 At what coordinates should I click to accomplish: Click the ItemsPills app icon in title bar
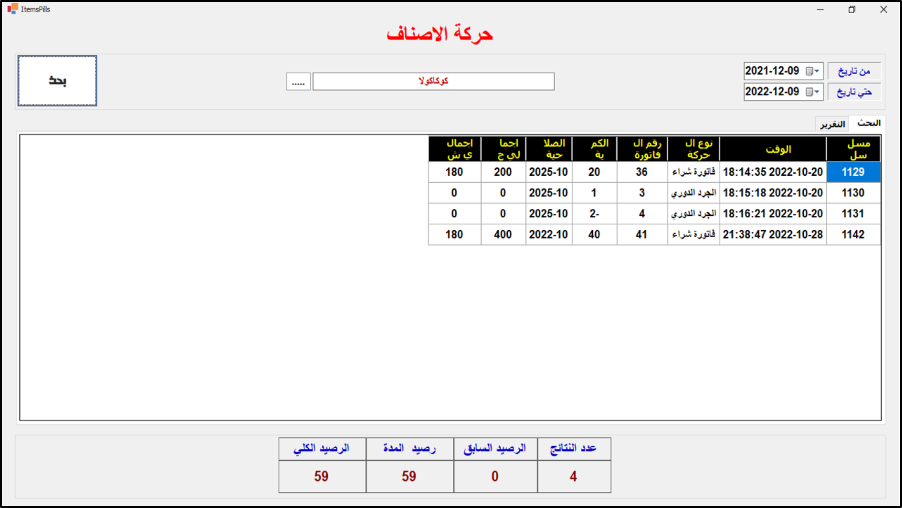click(11, 9)
